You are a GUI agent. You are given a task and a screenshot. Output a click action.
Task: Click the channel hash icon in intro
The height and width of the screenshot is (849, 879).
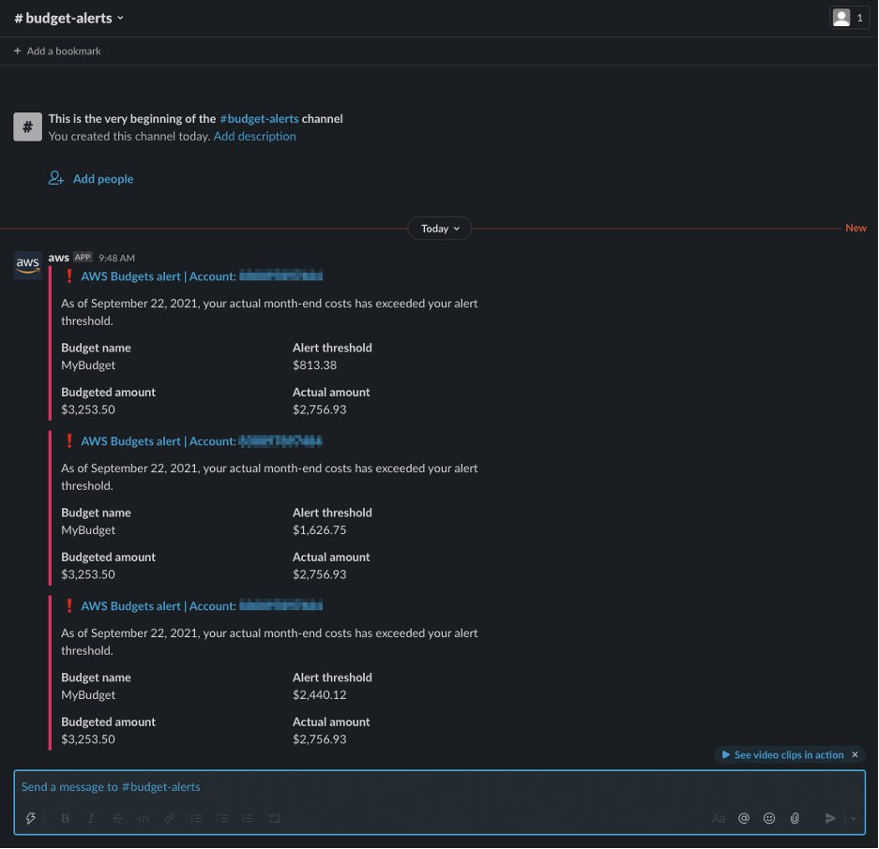click(x=27, y=127)
